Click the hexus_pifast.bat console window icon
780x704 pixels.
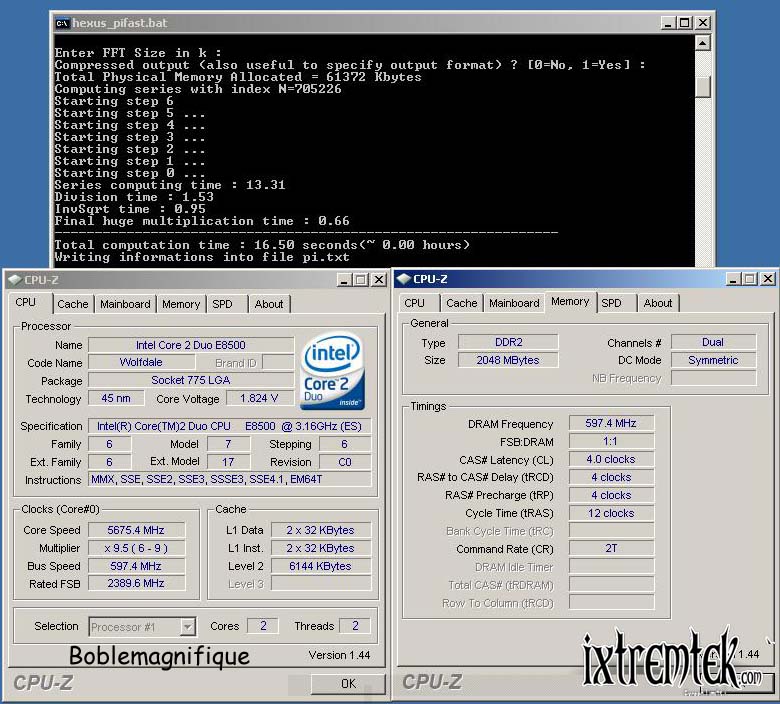[x=62, y=23]
